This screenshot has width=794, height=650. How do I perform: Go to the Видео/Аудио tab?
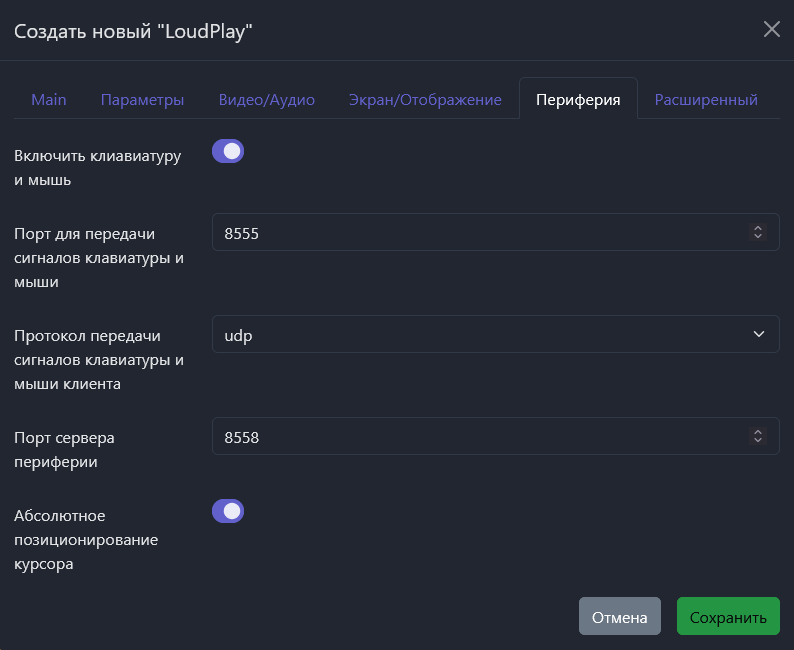click(x=266, y=100)
